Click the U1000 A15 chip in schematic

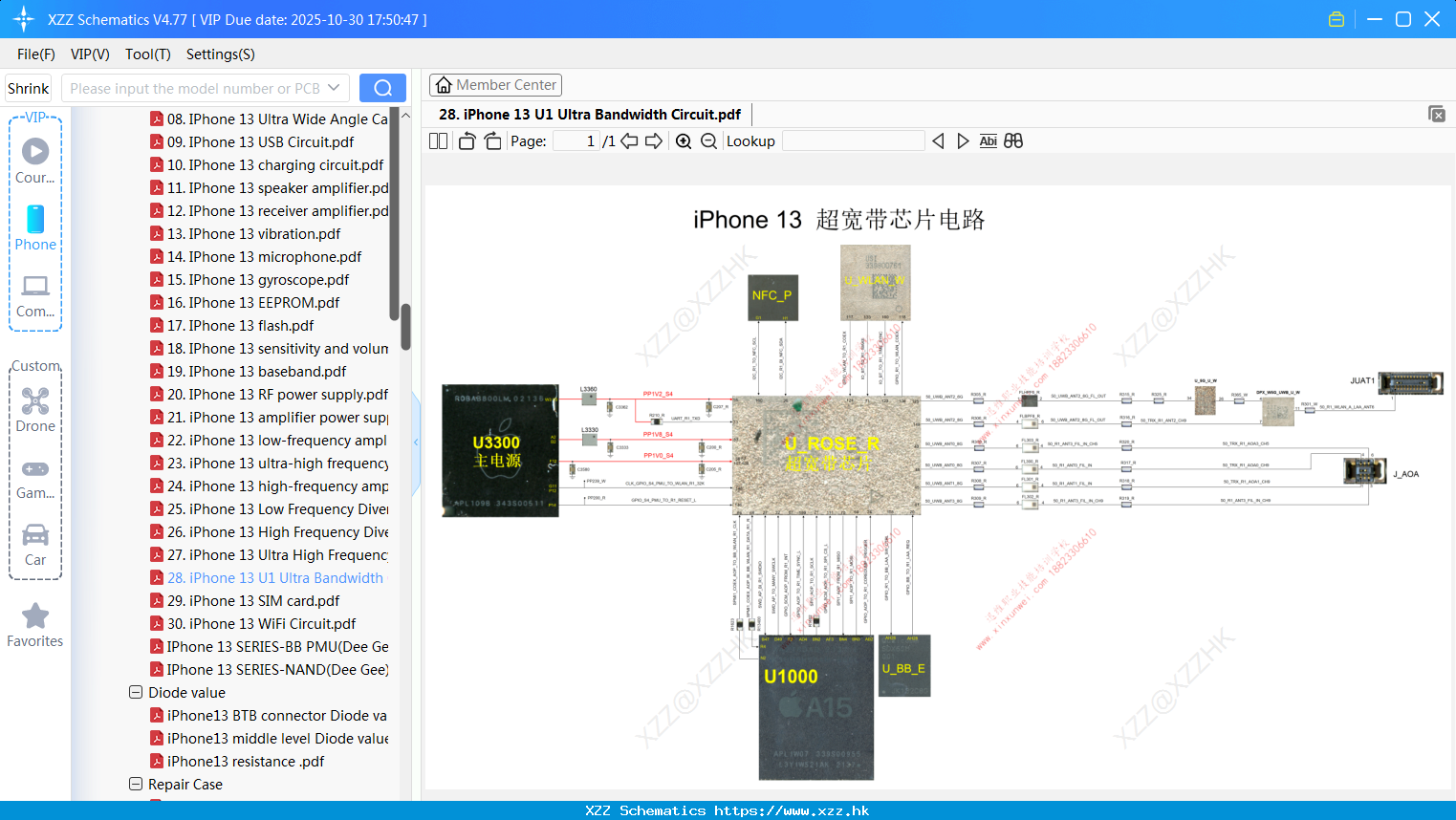816,708
